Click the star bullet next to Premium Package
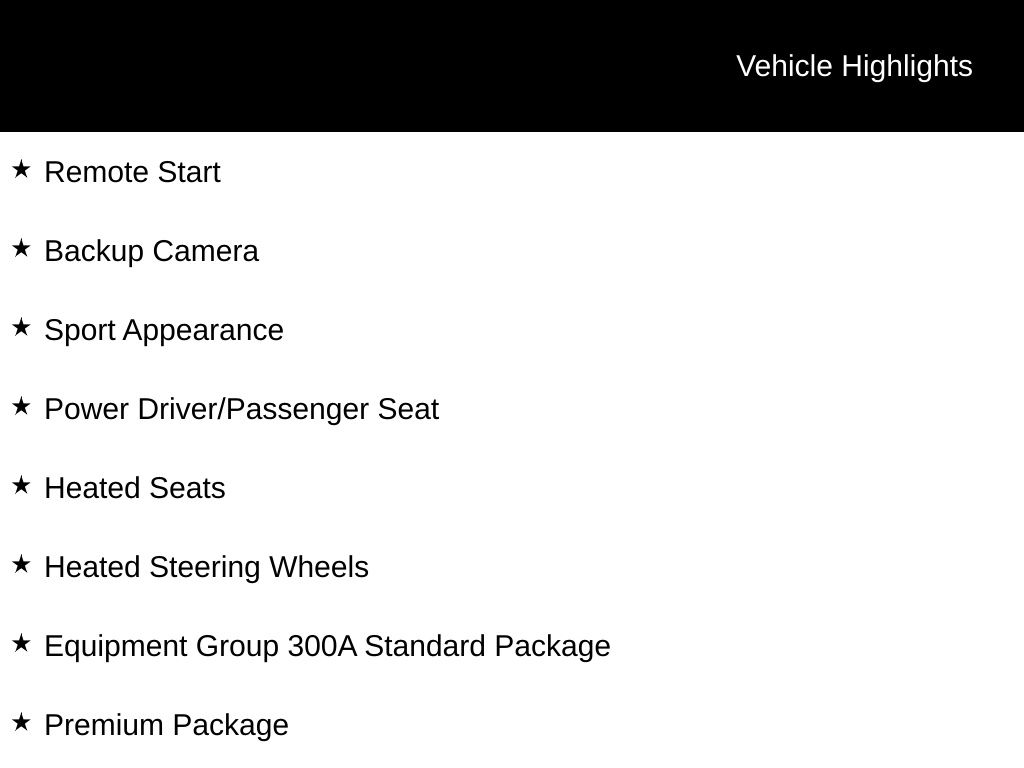This screenshot has height=768, width=1024. 21,723
